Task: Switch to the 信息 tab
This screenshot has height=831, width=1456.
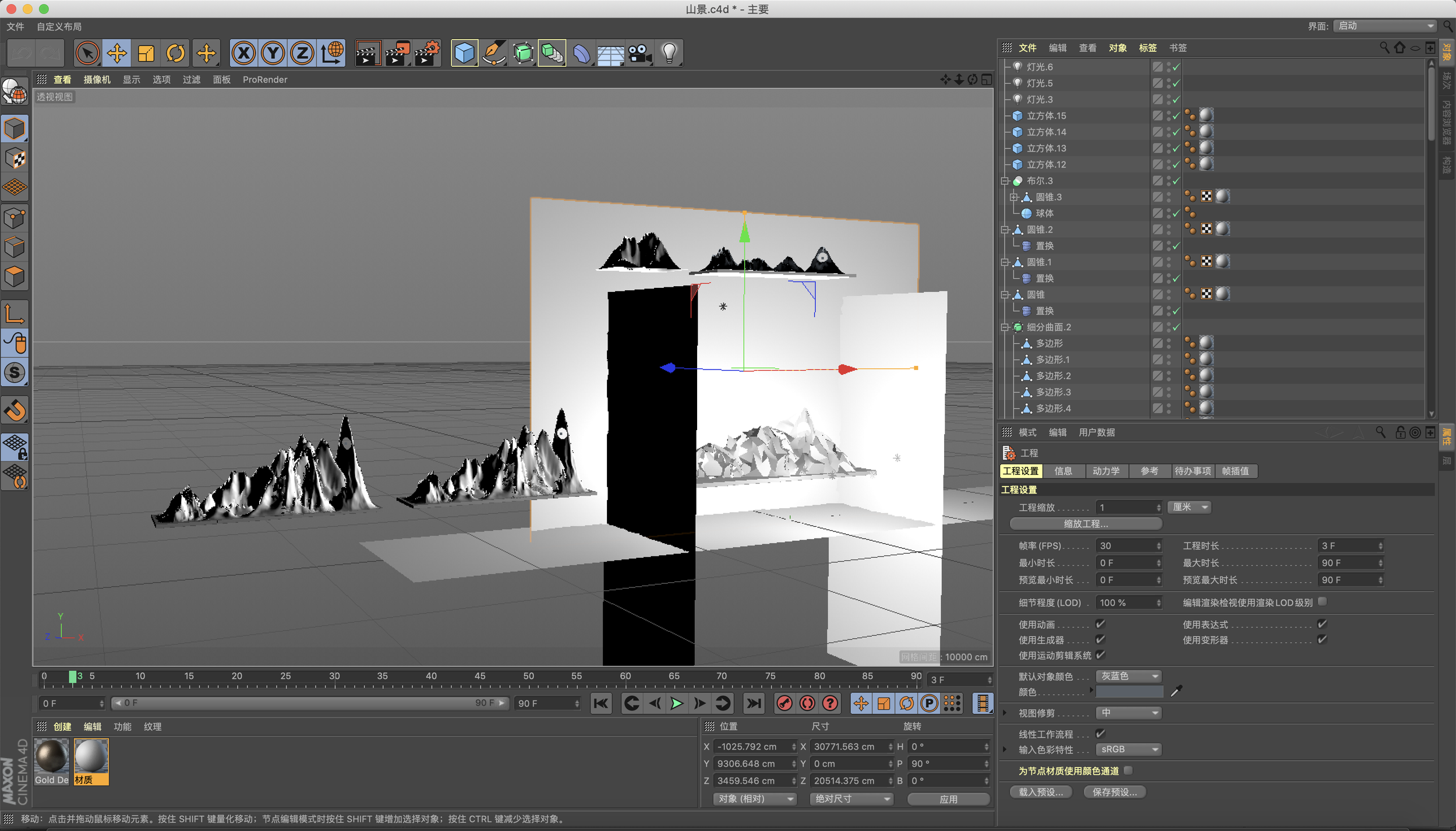Action: [x=1063, y=471]
